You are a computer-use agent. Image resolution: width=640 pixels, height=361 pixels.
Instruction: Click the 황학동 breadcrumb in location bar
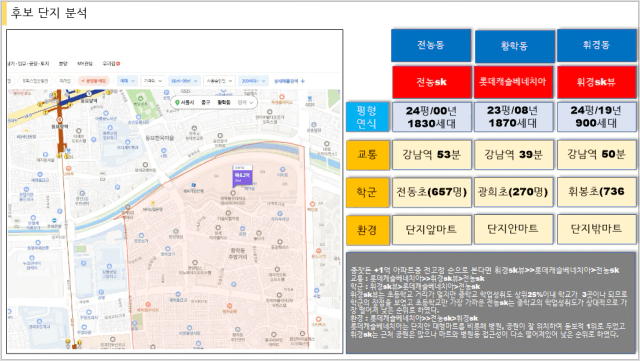pyautogui.click(x=224, y=103)
